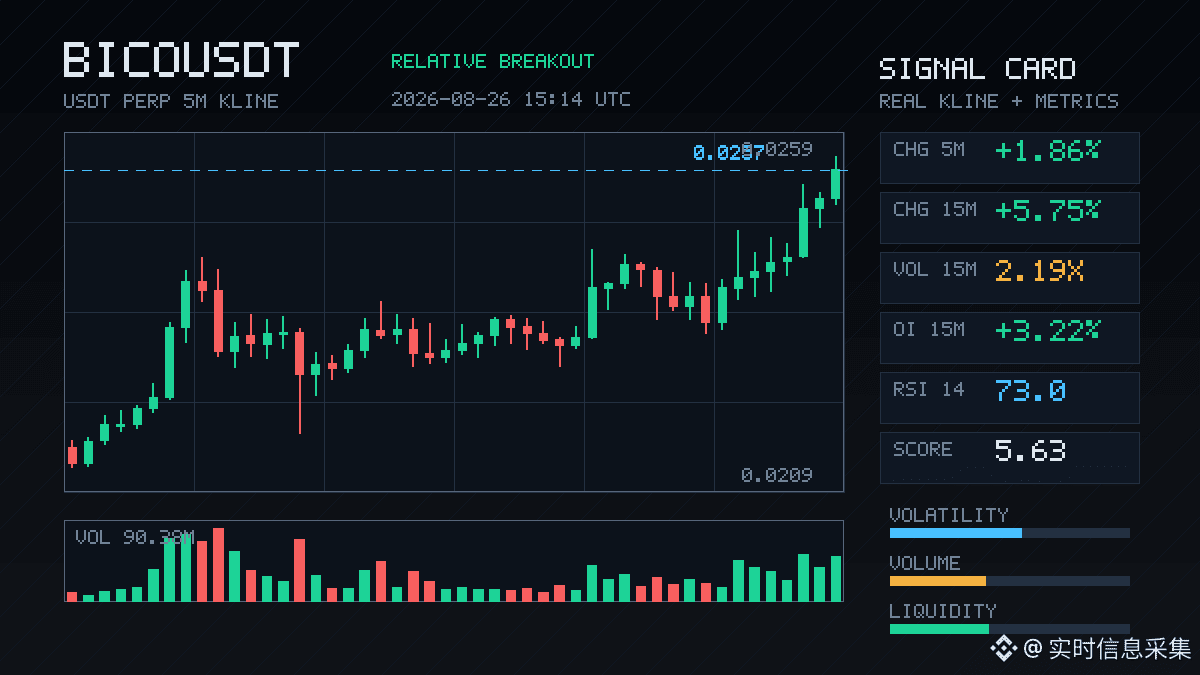1200x675 pixels.
Task: Click the tallest red volume bar
Action: tap(218, 565)
